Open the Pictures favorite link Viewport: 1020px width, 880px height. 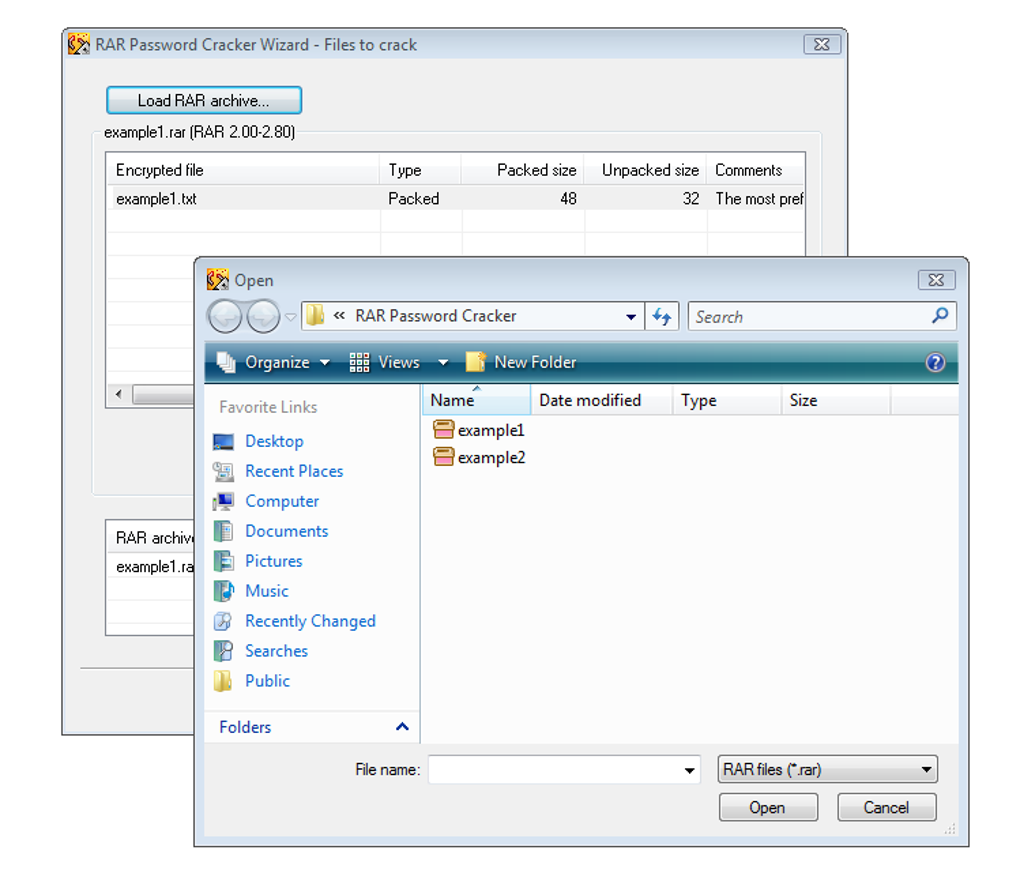click(x=273, y=561)
